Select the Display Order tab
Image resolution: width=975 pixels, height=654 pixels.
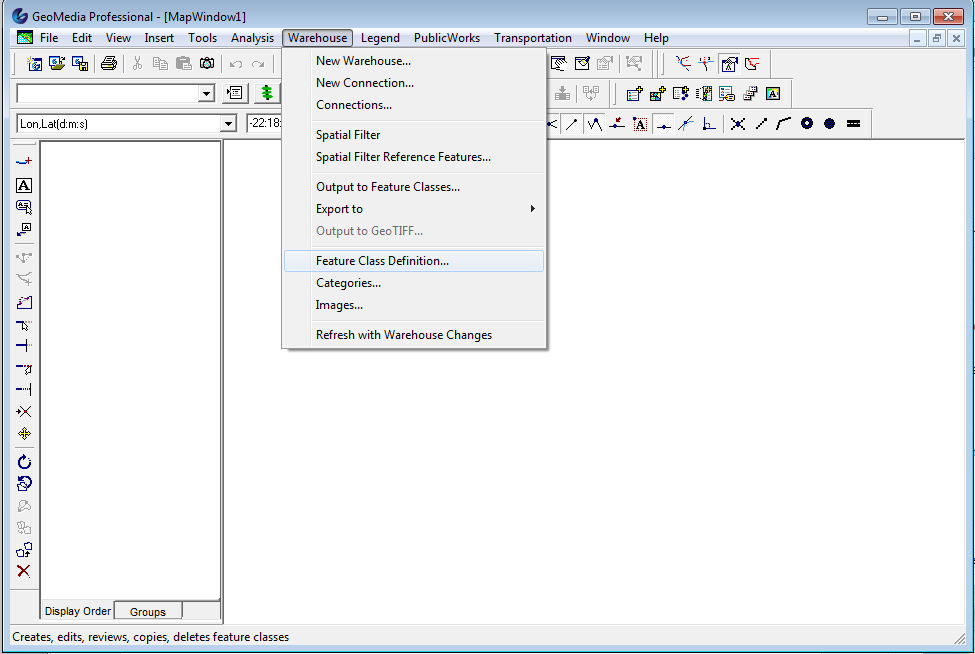click(x=77, y=610)
